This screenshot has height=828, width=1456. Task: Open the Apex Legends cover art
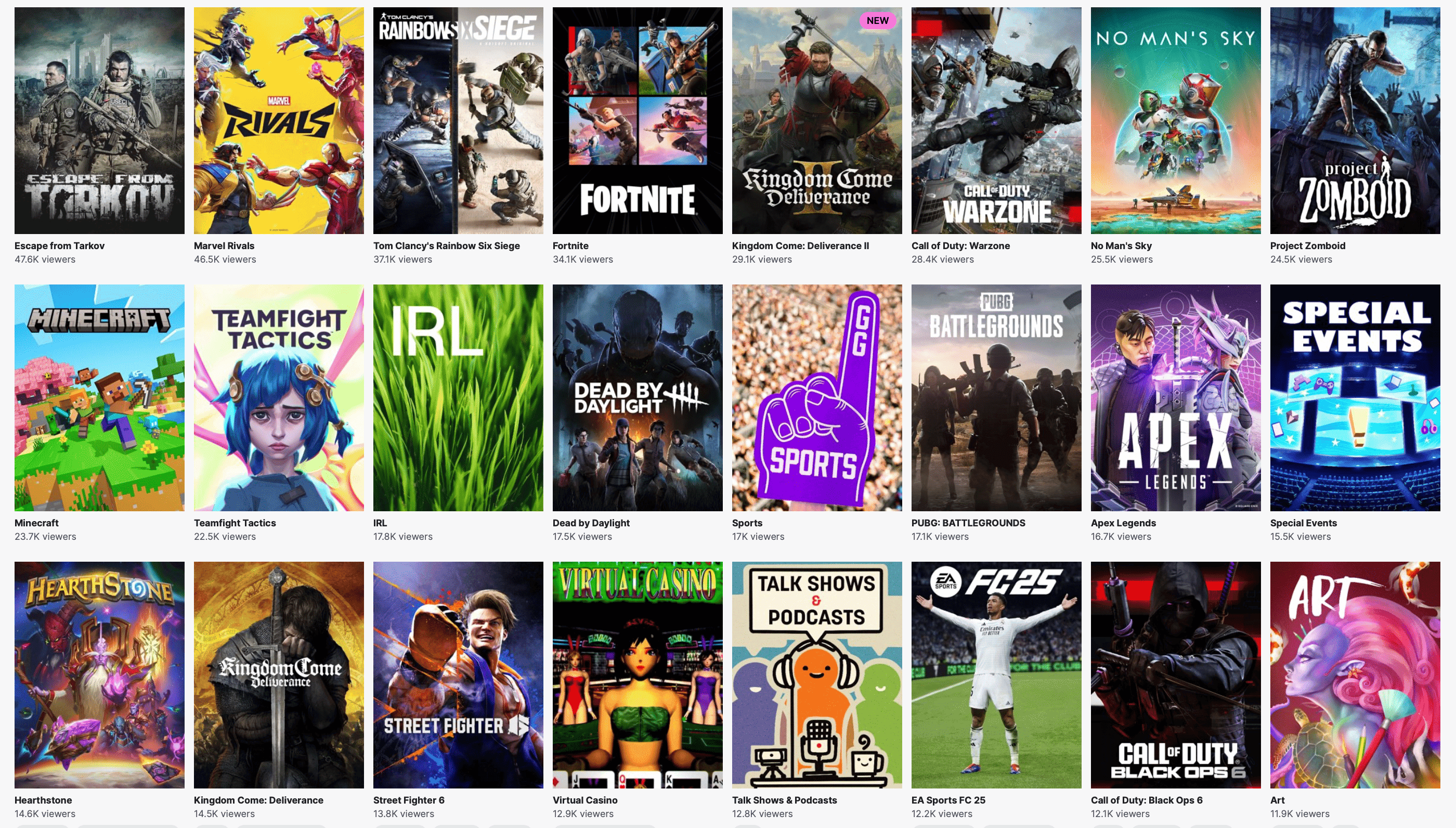(1175, 397)
